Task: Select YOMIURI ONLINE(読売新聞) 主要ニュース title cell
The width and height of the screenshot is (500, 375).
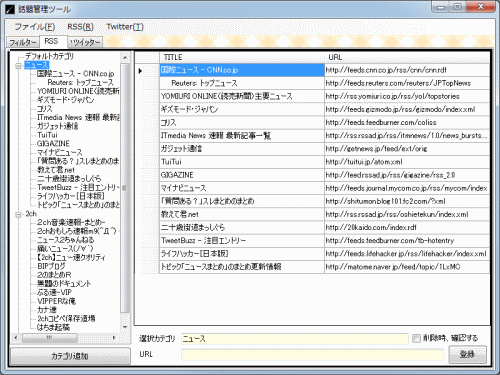Action: point(242,96)
